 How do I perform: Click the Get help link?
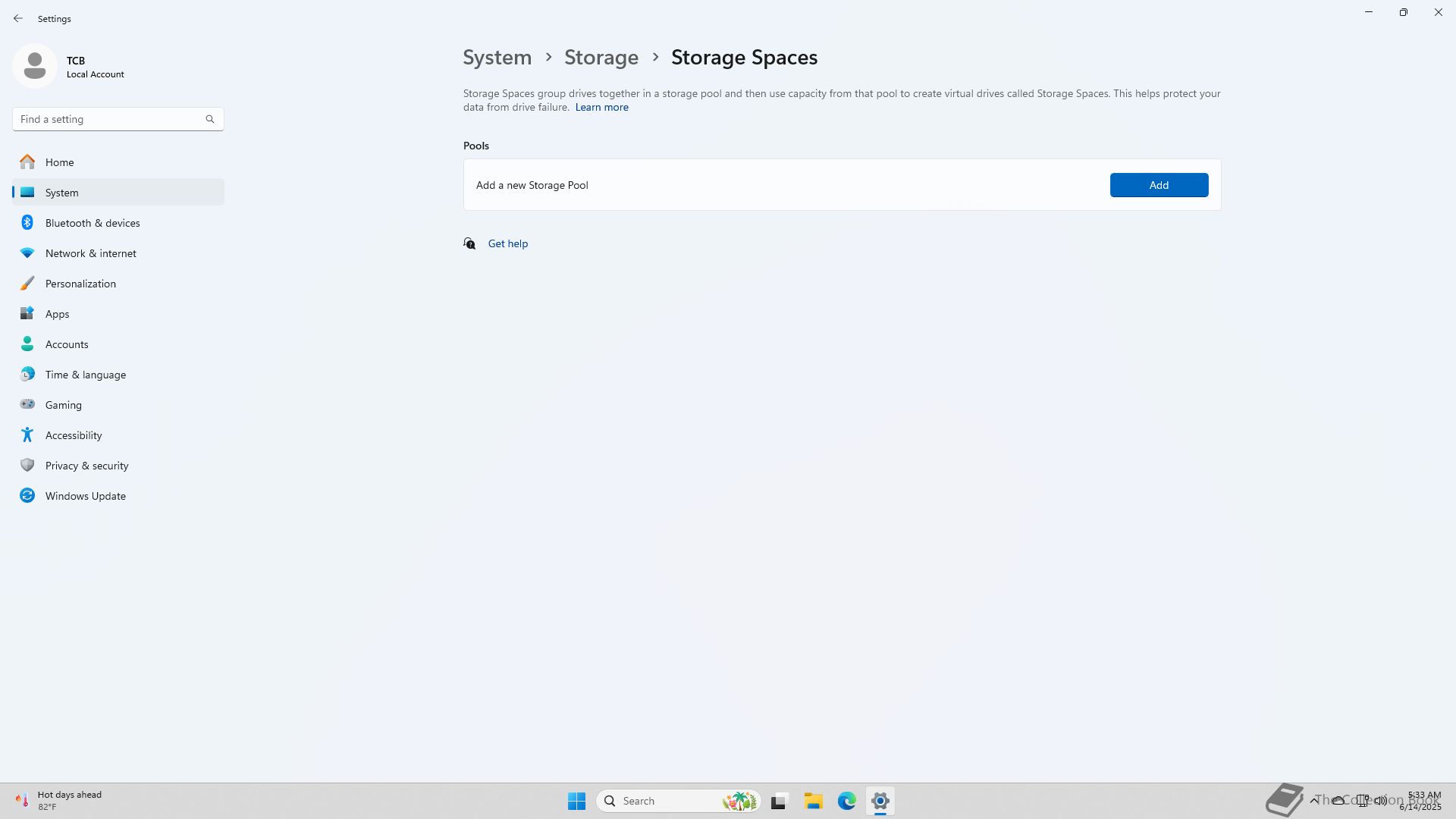coord(507,243)
